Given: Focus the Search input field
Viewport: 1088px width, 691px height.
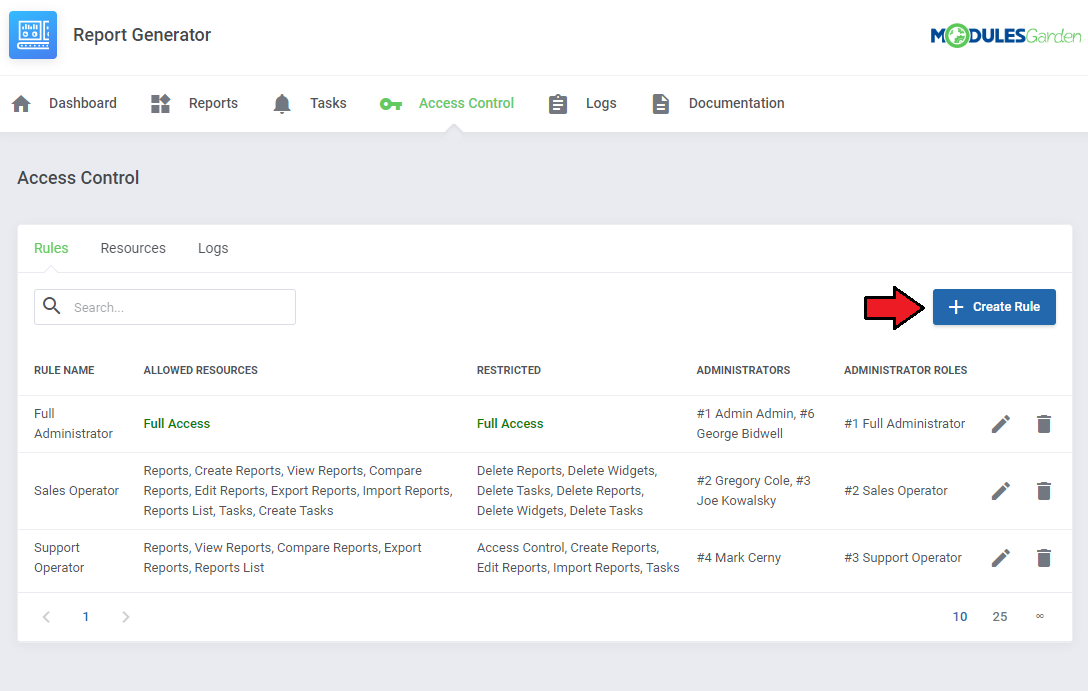Looking at the screenshot, I should pos(165,307).
